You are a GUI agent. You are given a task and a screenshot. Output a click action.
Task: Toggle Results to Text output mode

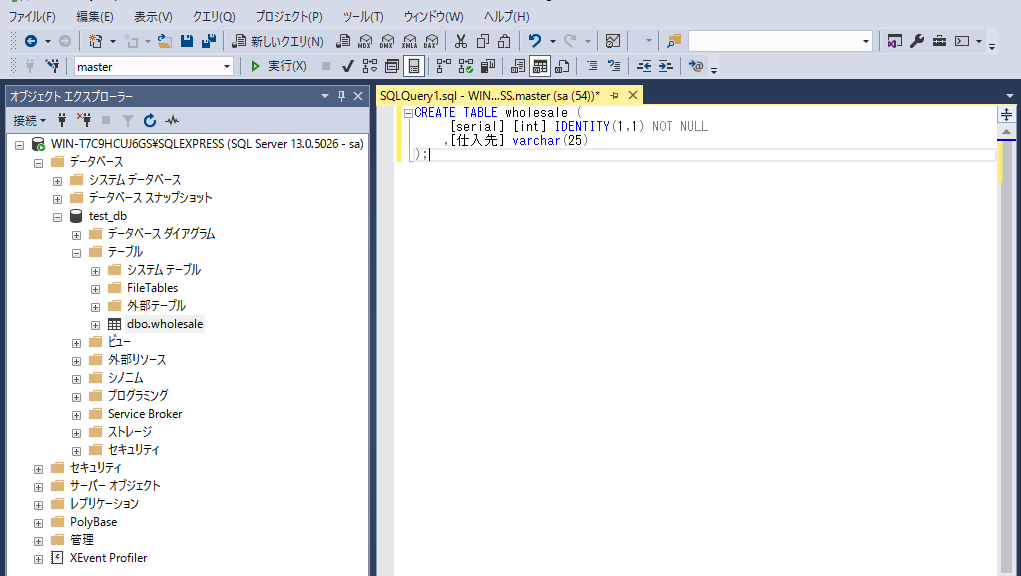tap(517, 66)
